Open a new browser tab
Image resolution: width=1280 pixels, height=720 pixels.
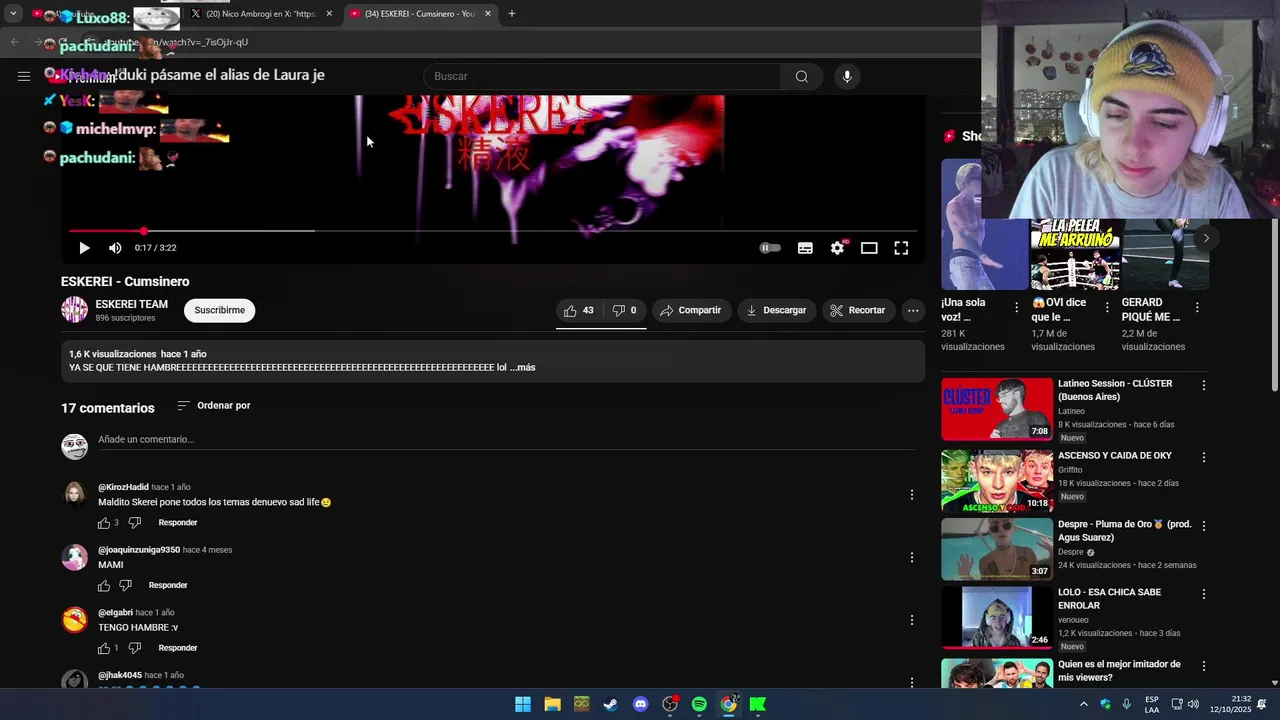(512, 14)
